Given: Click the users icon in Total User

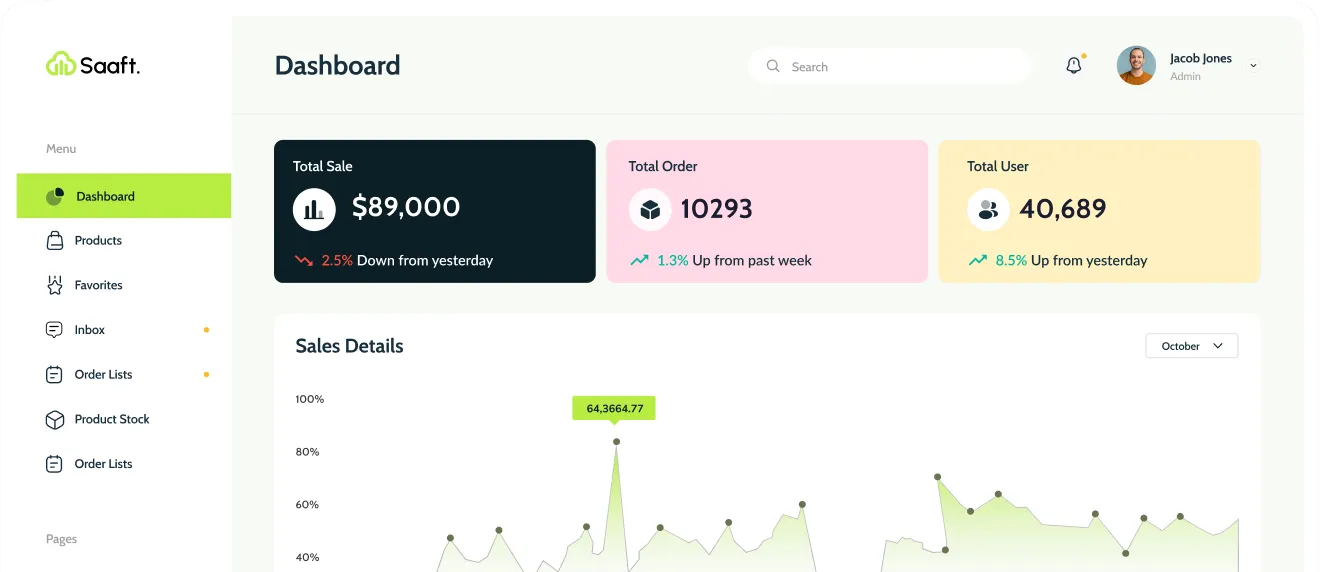Looking at the screenshot, I should [x=988, y=209].
